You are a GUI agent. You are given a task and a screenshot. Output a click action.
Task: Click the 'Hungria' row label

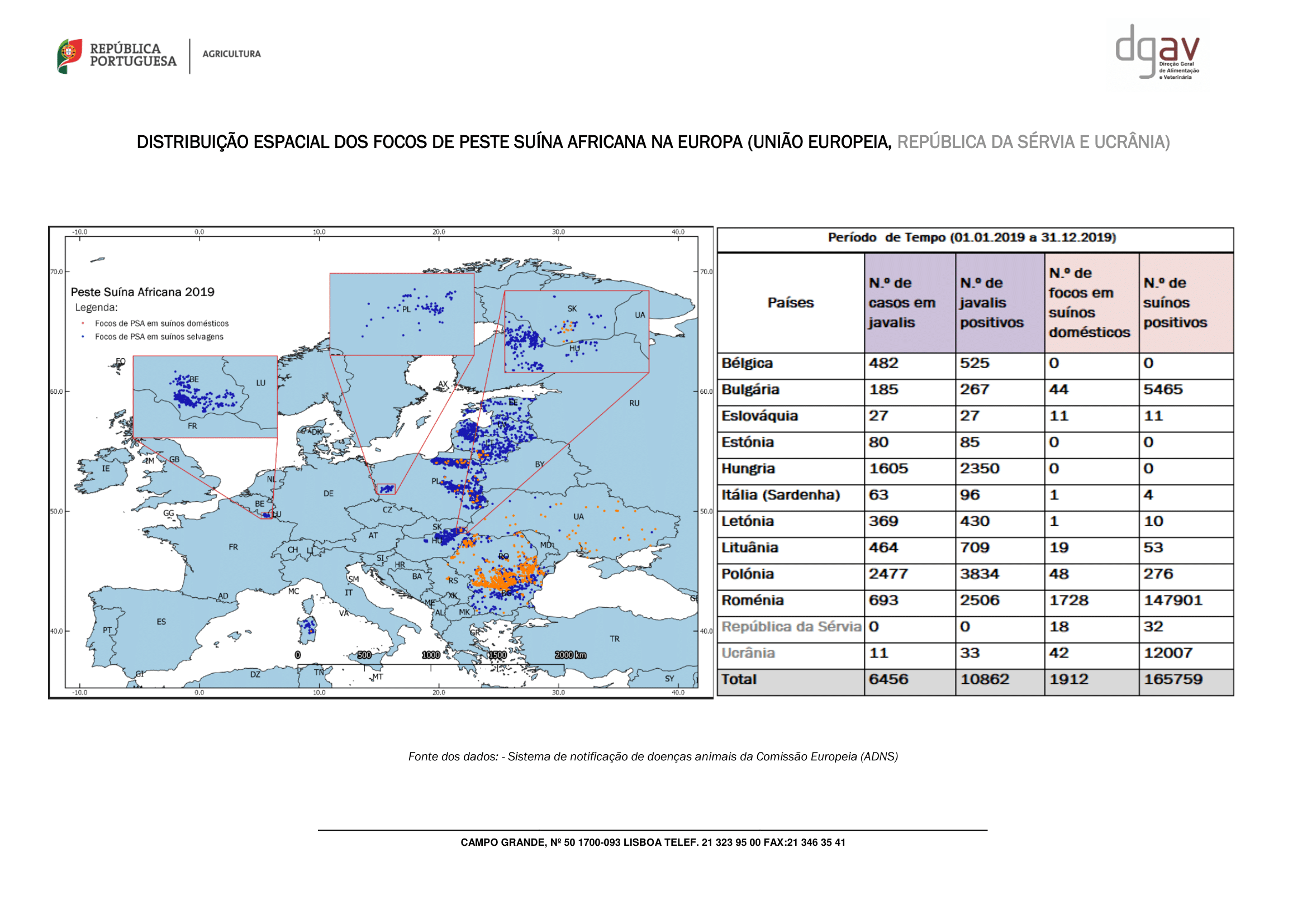coord(748,469)
